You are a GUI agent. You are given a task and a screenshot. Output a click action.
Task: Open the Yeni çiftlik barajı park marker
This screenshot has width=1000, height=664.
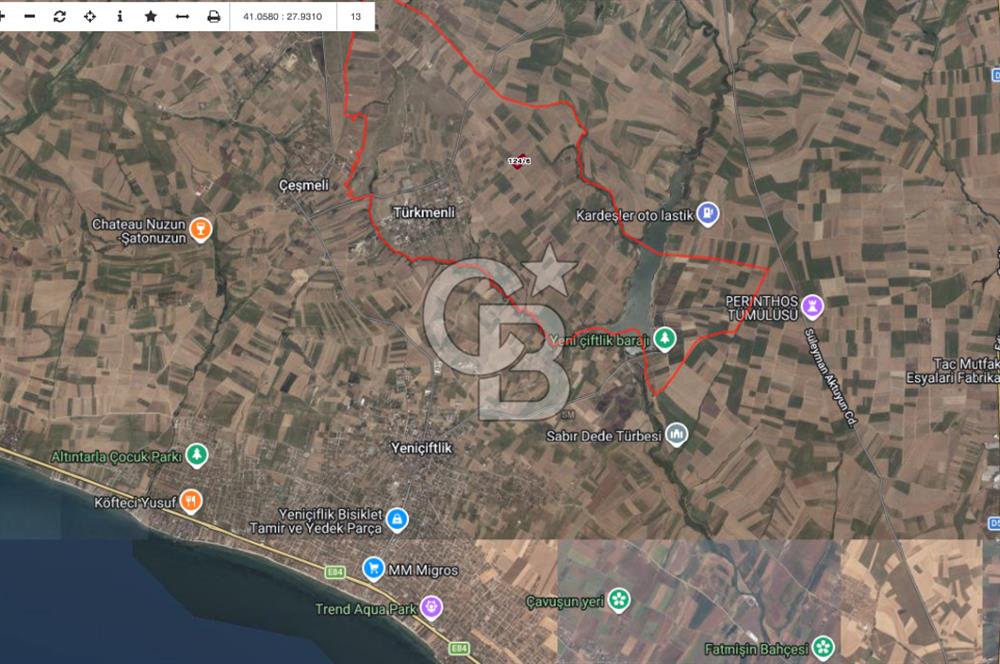[x=665, y=339]
